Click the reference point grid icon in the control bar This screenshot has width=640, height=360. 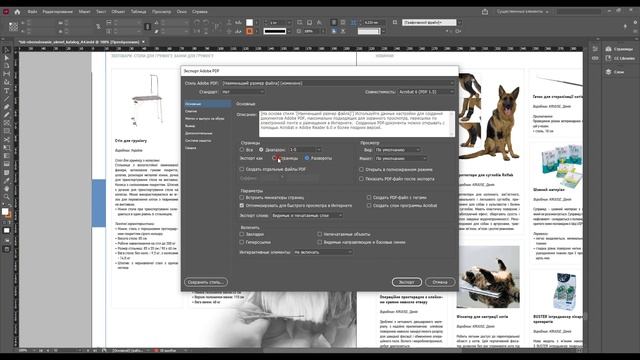pyautogui.click(x=13, y=27)
